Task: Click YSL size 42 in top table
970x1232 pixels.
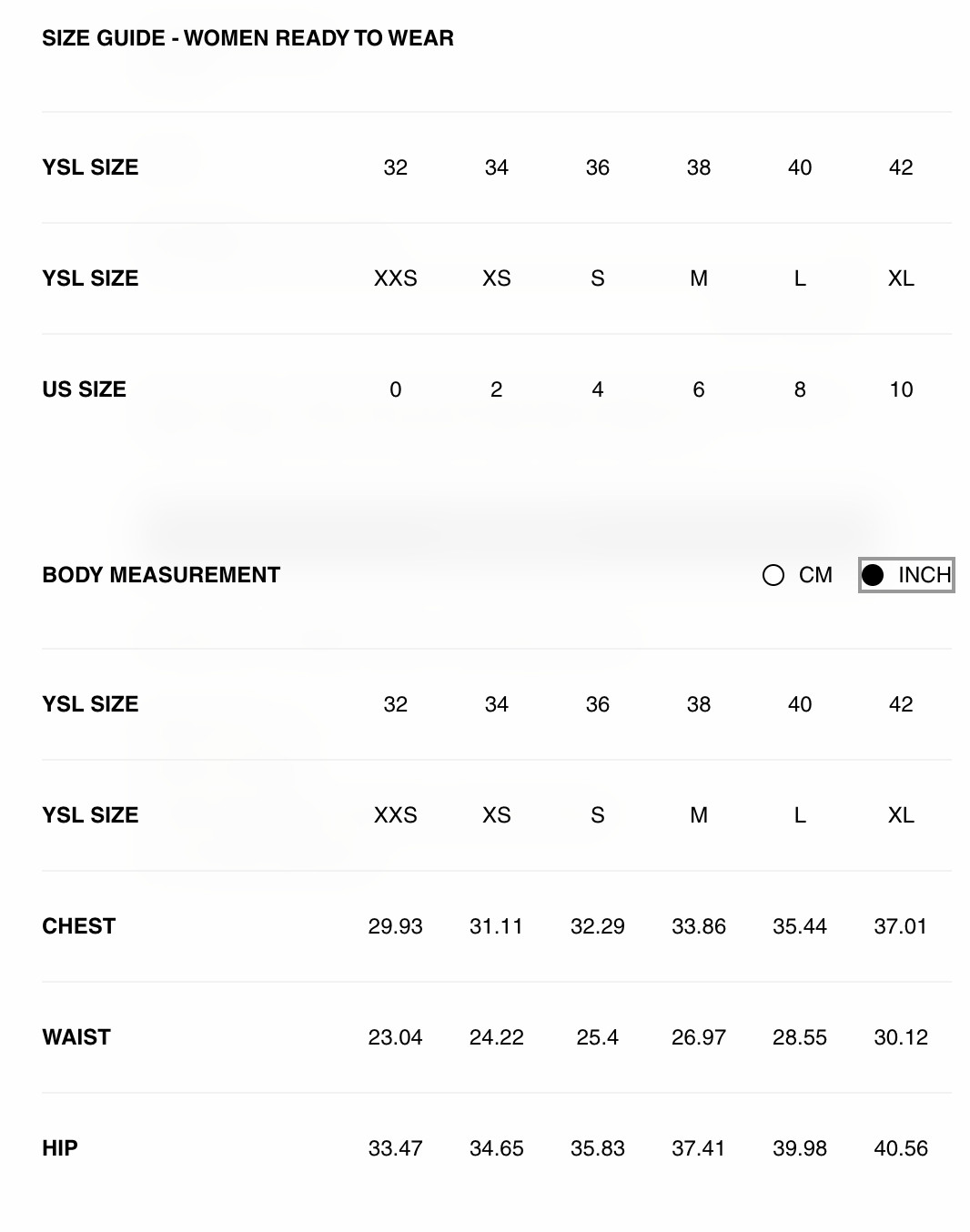Action: pyautogui.click(x=901, y=167)
